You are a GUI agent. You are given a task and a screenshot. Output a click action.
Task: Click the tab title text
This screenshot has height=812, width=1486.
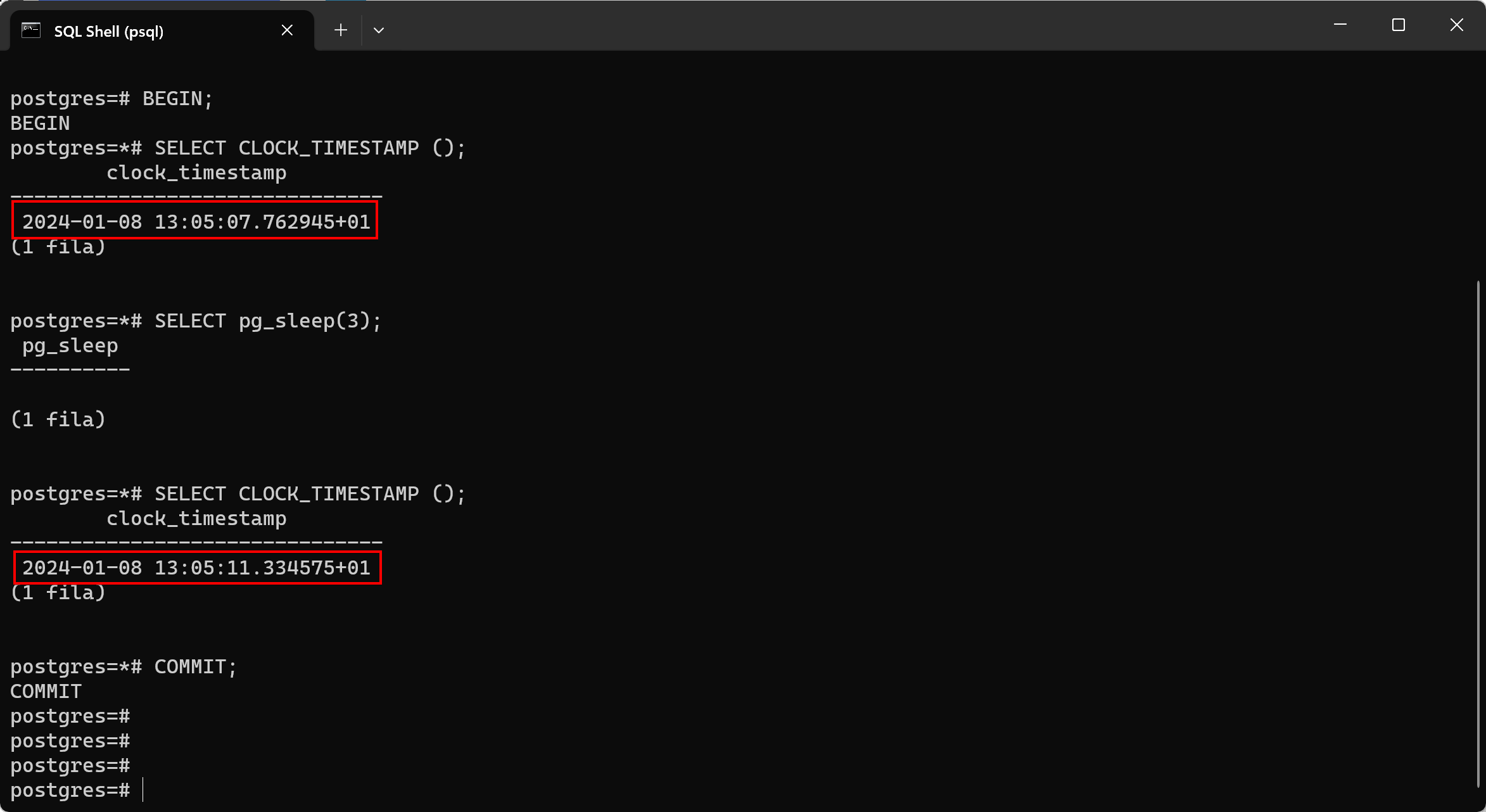pyautogui.click(x=108, y=31)
